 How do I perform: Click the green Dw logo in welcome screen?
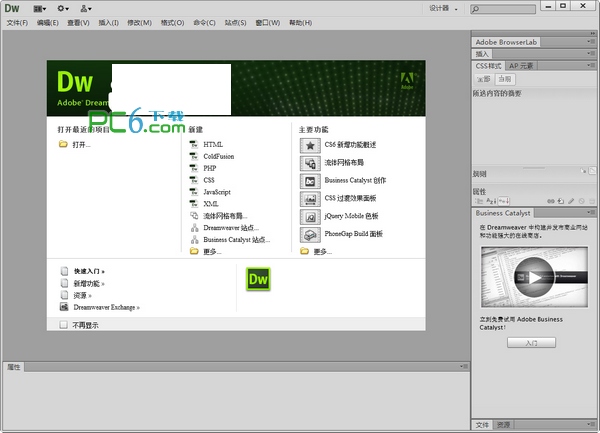point(260,279)
